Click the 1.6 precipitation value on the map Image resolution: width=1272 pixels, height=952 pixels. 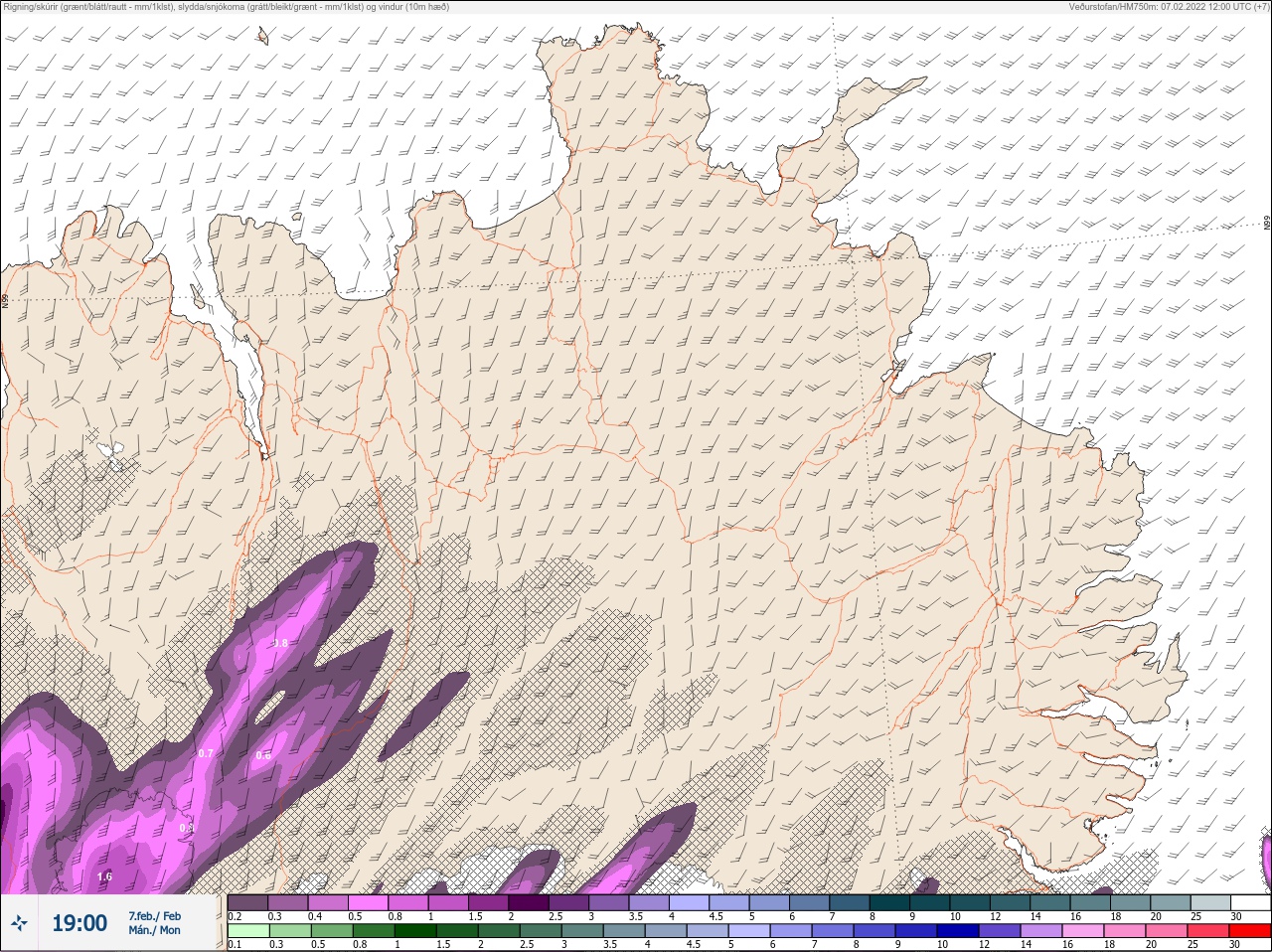104,876
